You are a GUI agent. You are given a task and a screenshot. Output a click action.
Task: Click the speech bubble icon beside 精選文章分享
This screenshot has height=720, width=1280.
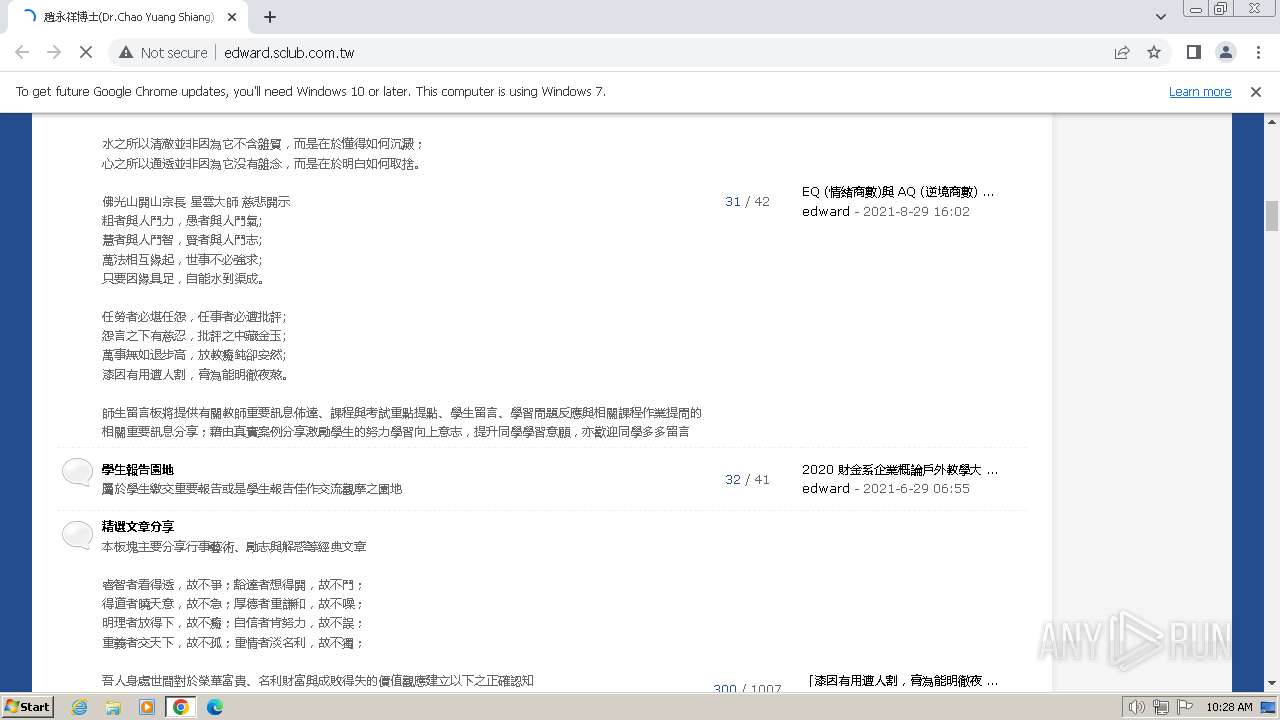click(x=77, y=535)
